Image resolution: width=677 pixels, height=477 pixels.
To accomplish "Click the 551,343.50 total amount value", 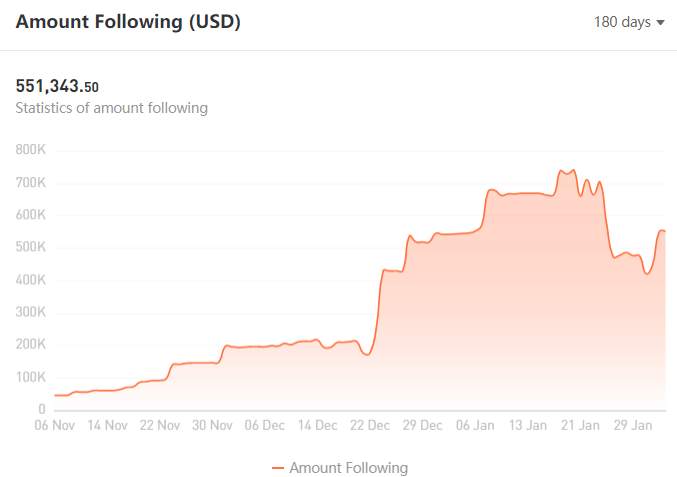I will click(x=57, y=86).
